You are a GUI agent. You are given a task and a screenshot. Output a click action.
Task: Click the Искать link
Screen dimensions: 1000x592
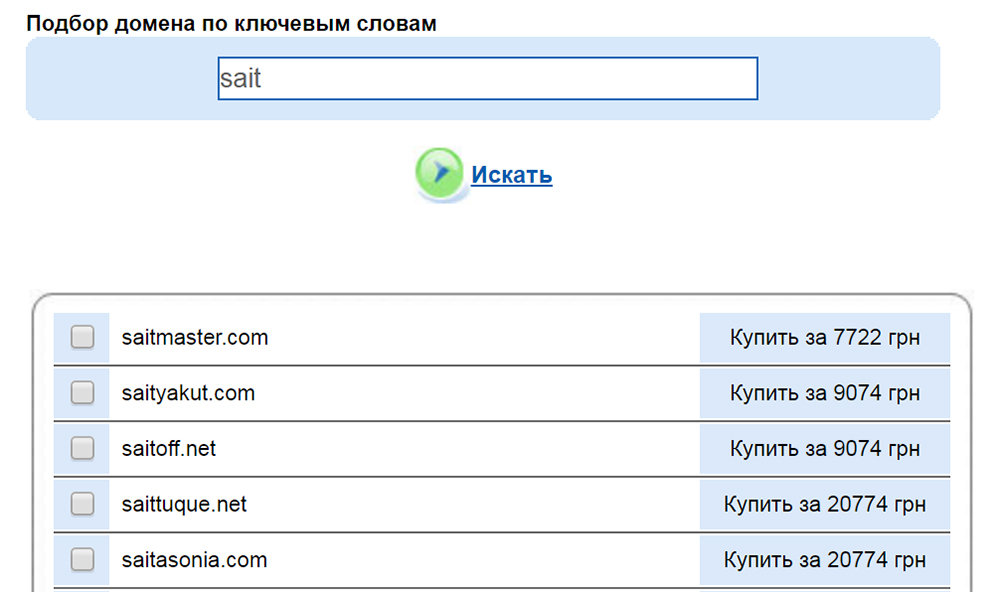pyautogui.click(x=511, y=175)
